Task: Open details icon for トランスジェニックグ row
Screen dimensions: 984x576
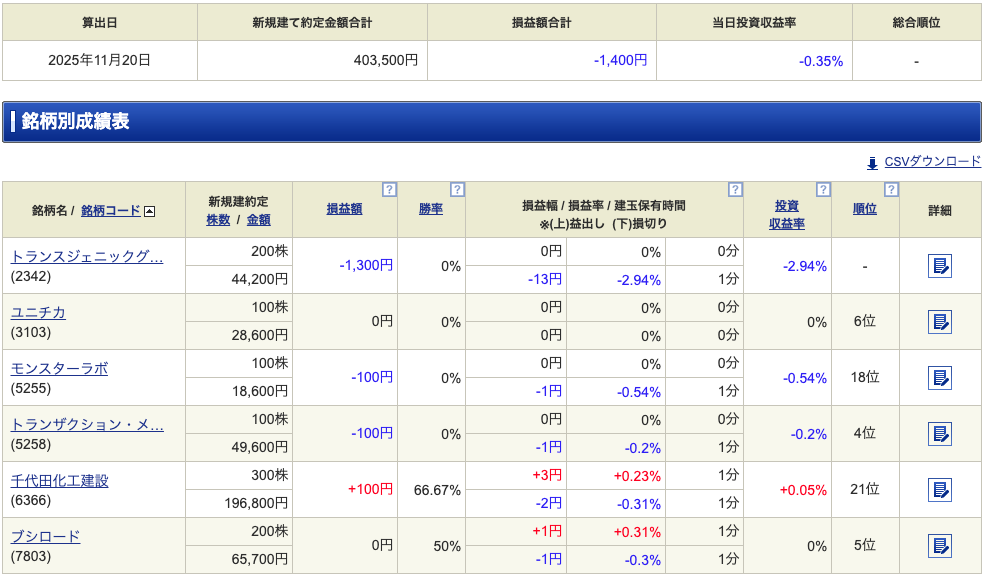Action: 939,266
